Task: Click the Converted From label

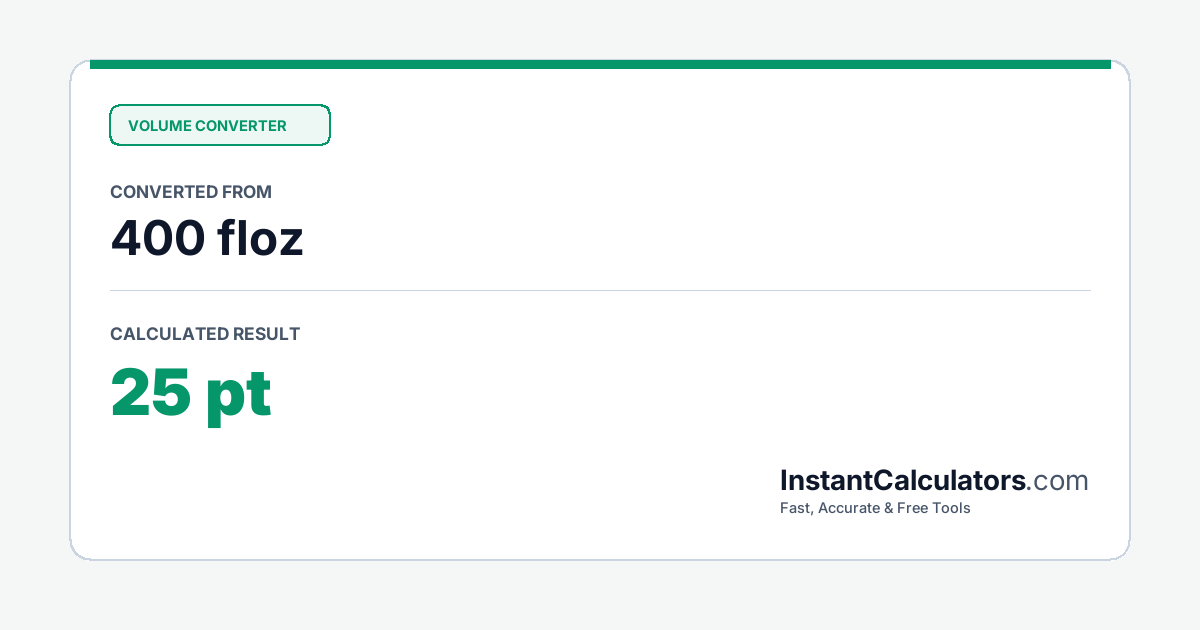Action: pos(191,192)
